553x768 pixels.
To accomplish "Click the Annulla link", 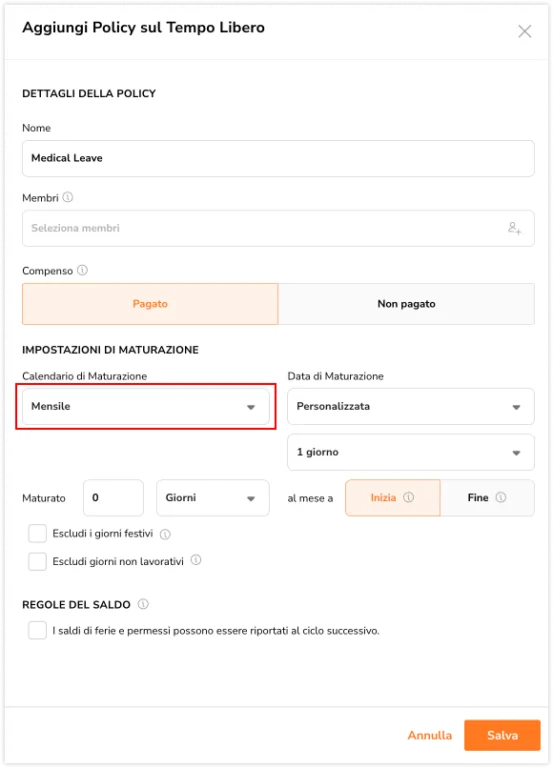I will coord(430,735).
